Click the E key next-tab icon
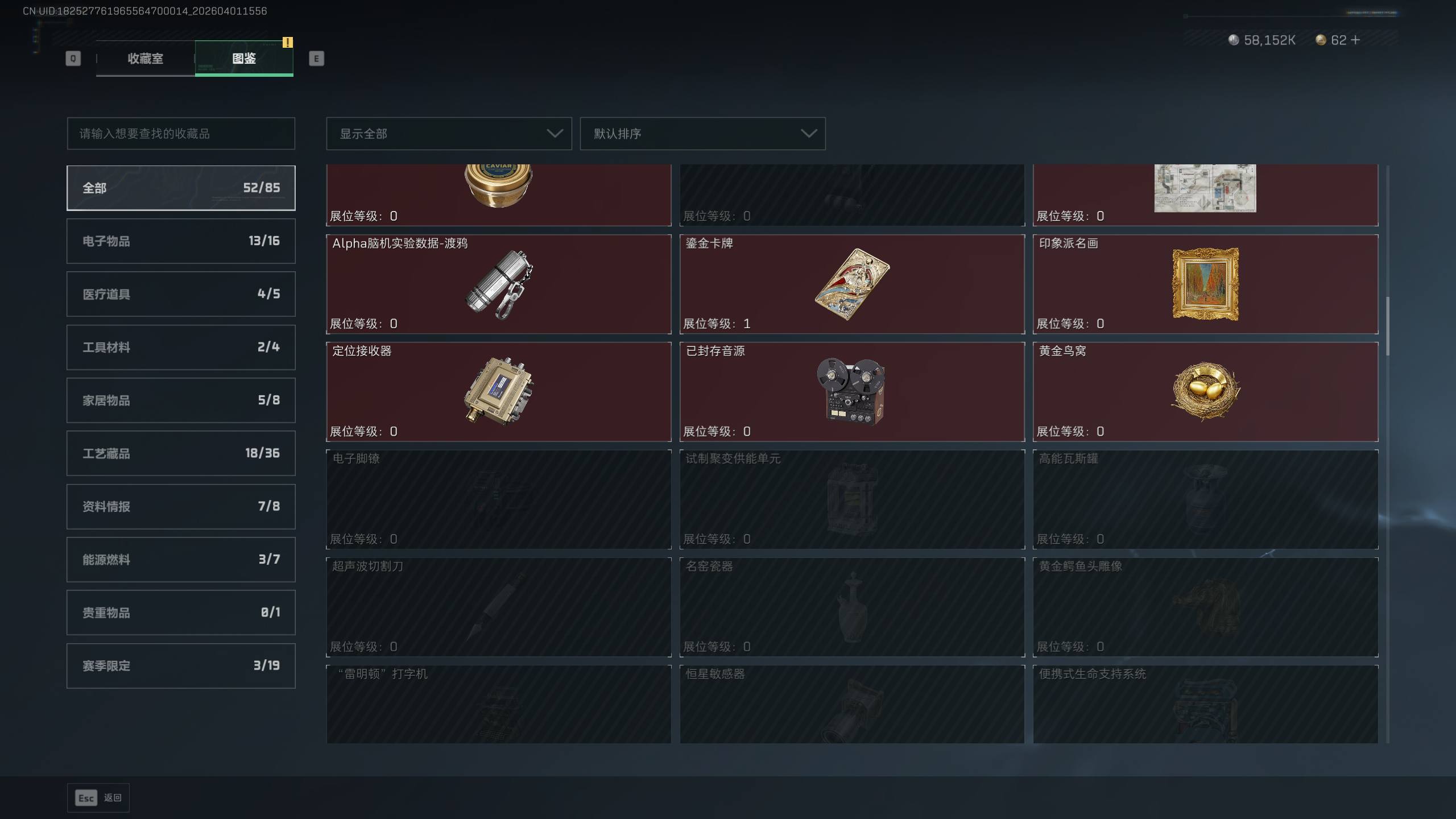Viewport: 1456px width, 819px height. point(317,59)
